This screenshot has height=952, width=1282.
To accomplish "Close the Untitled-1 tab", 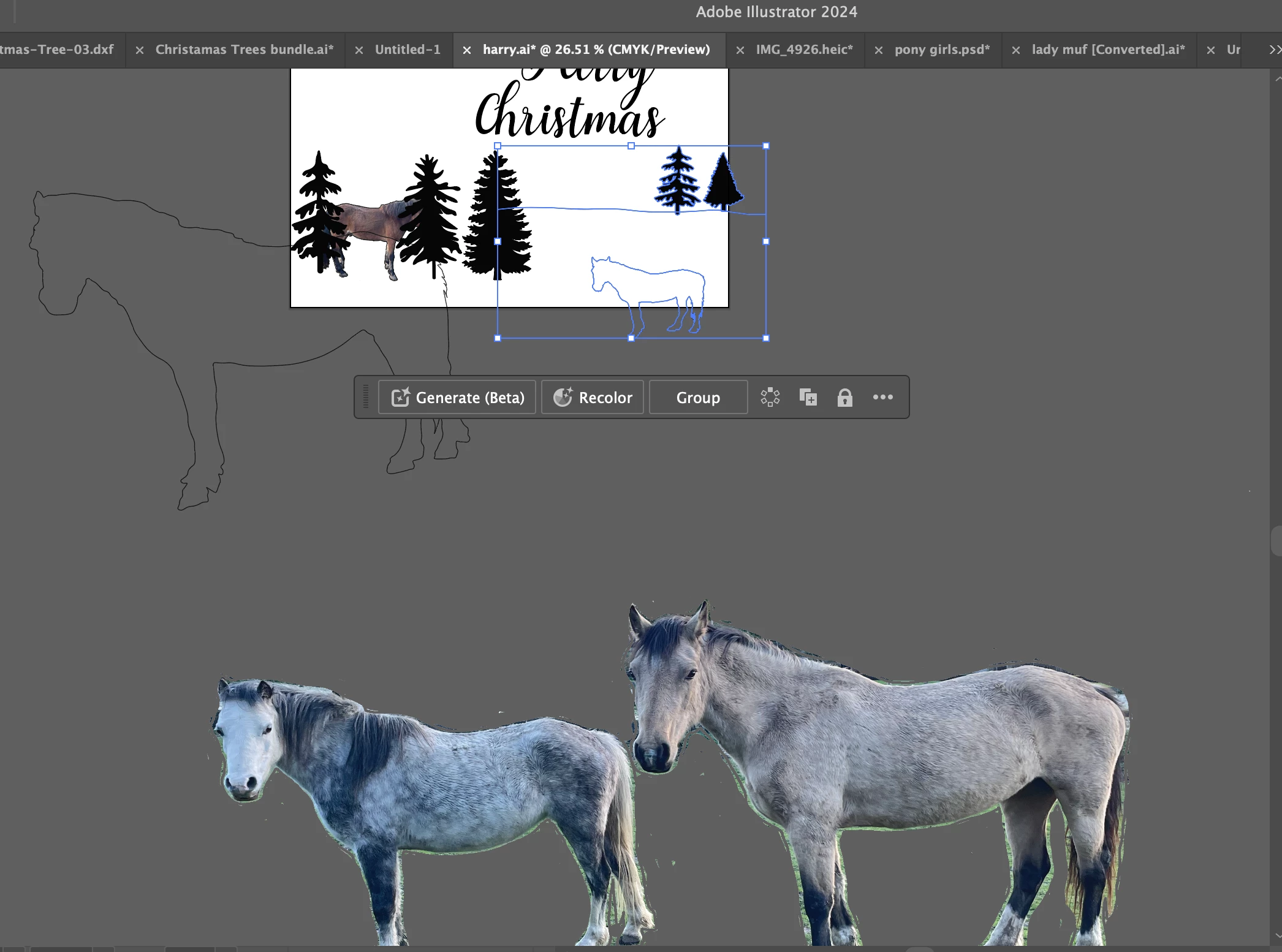I will click(x=359, y=50).
